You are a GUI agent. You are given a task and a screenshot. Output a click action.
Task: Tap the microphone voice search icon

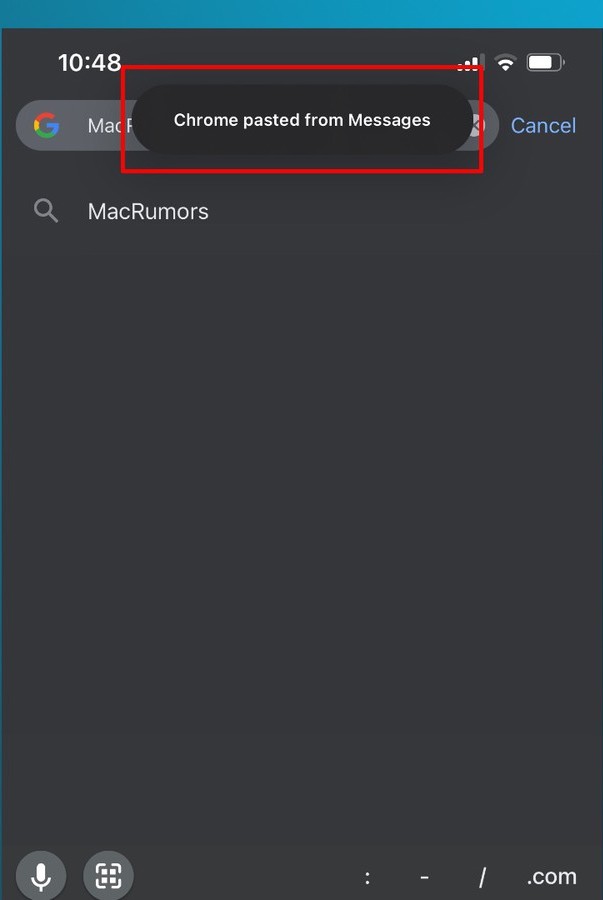(x=41, y=877)
